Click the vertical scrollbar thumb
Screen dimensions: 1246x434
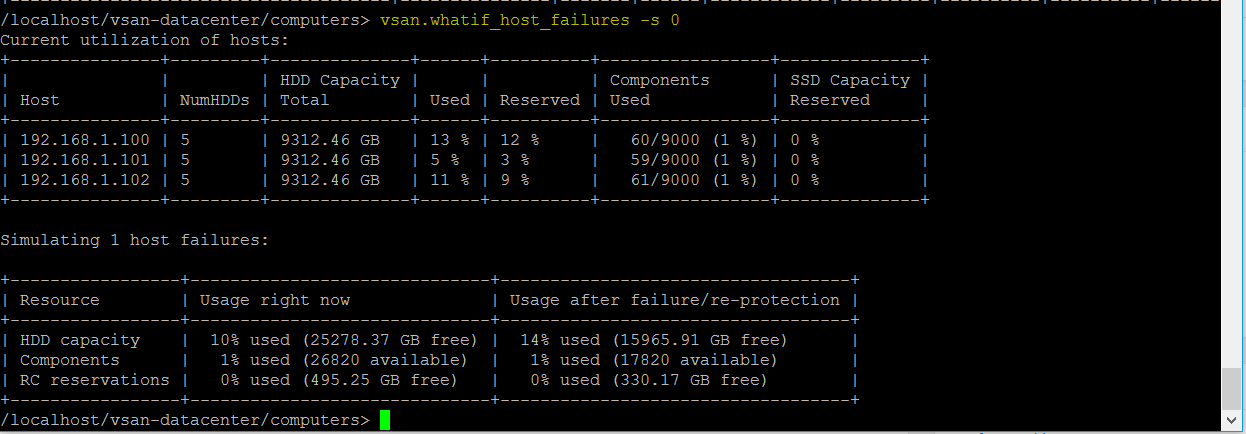point(1233,389)
